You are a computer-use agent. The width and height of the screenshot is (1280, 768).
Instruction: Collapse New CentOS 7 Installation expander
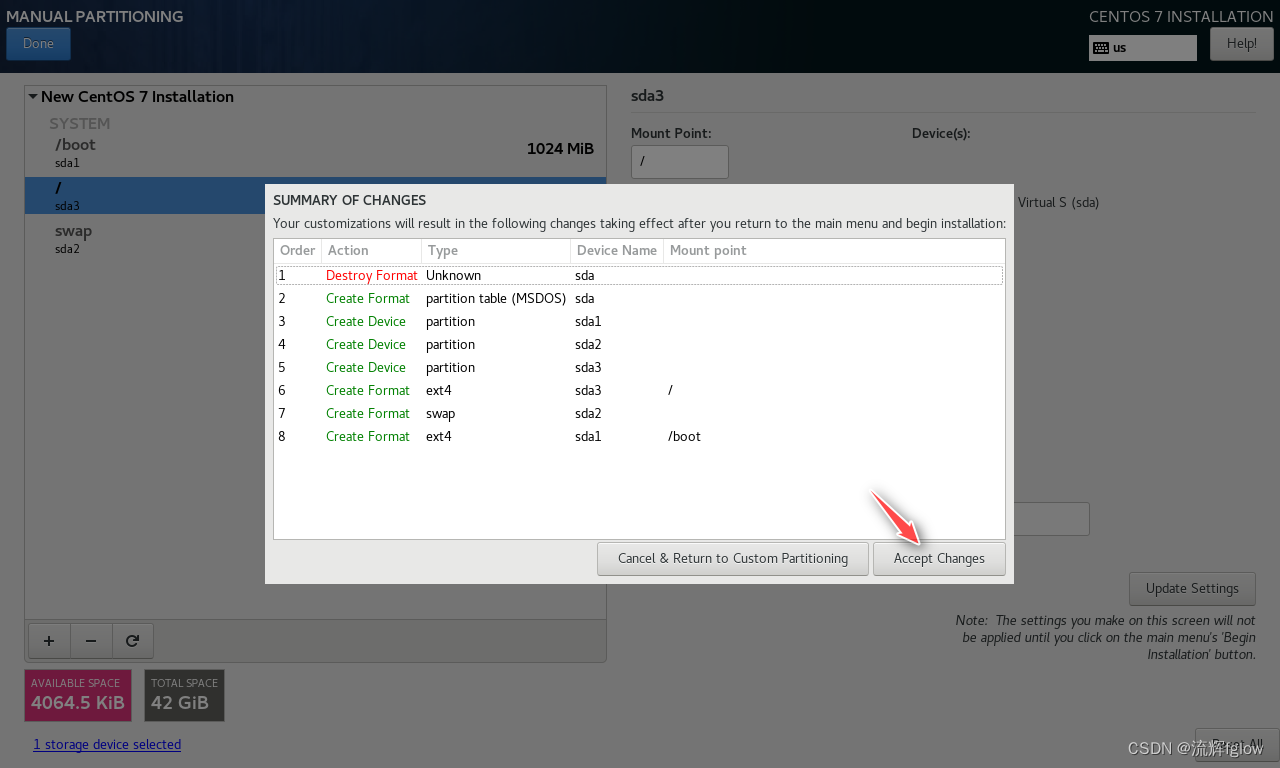[x=33, y=97]
